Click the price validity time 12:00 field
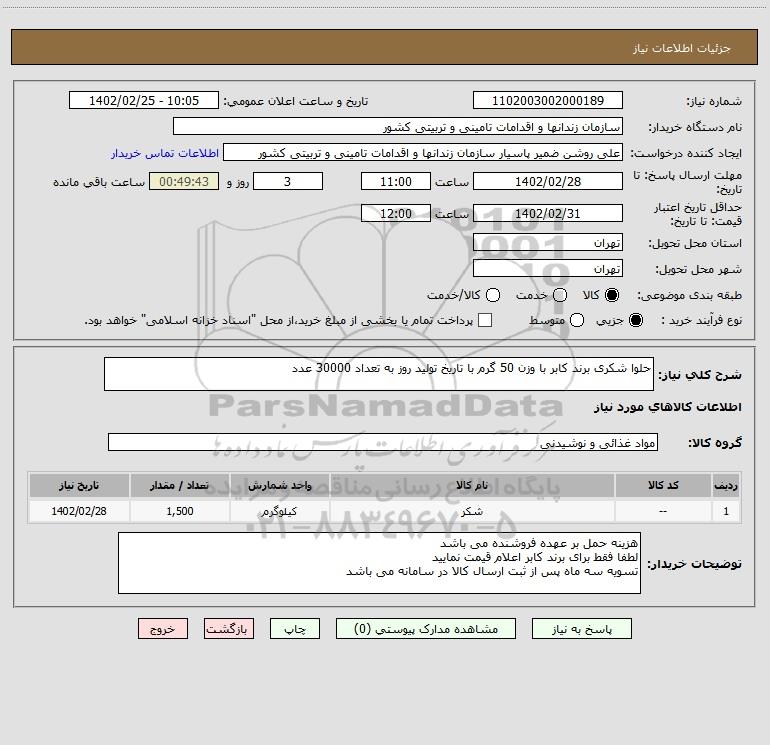Viewport: 770px width, 745px height. 396,213
